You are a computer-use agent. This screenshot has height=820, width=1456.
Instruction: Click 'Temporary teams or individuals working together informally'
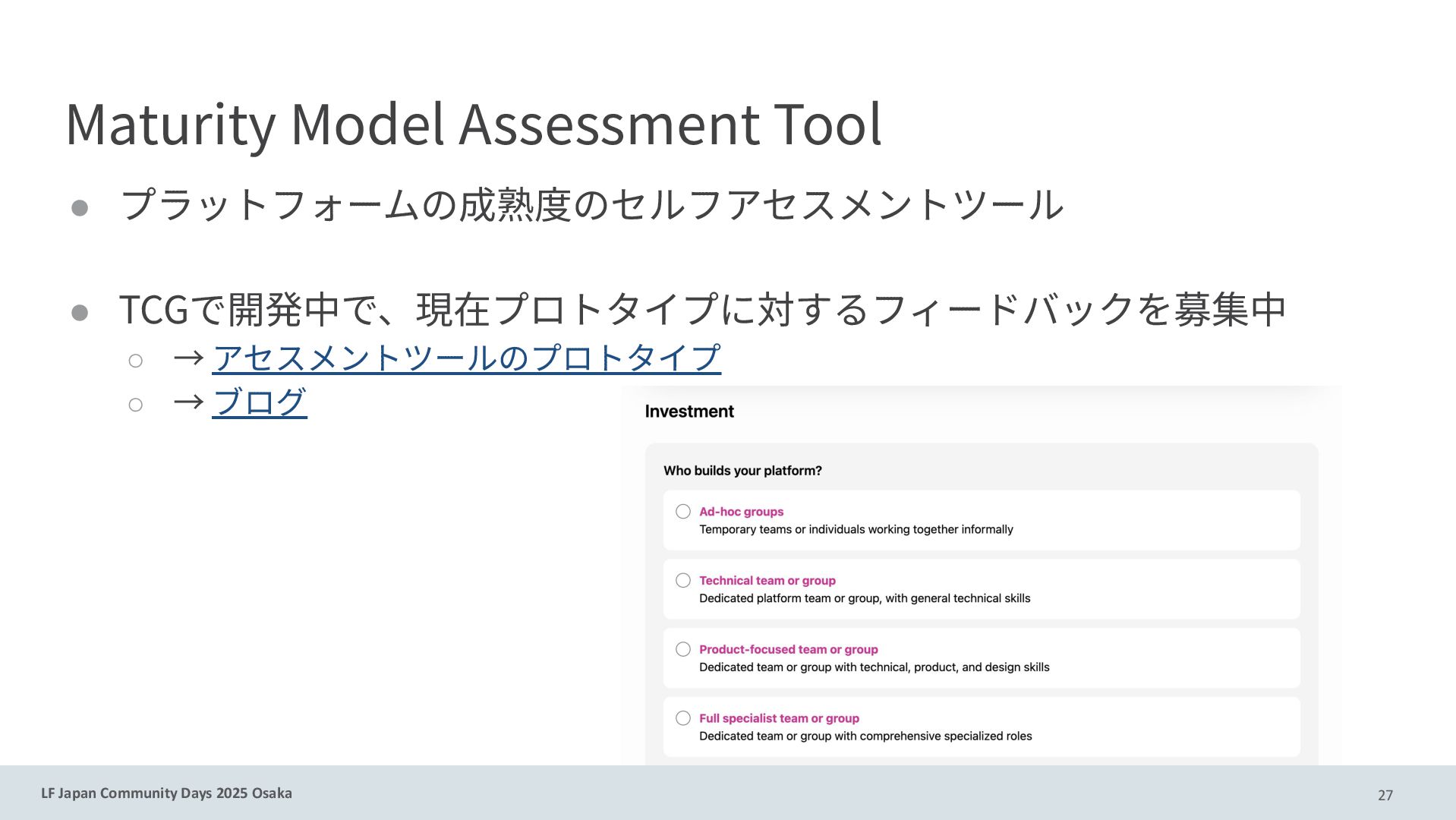(856, 529)
